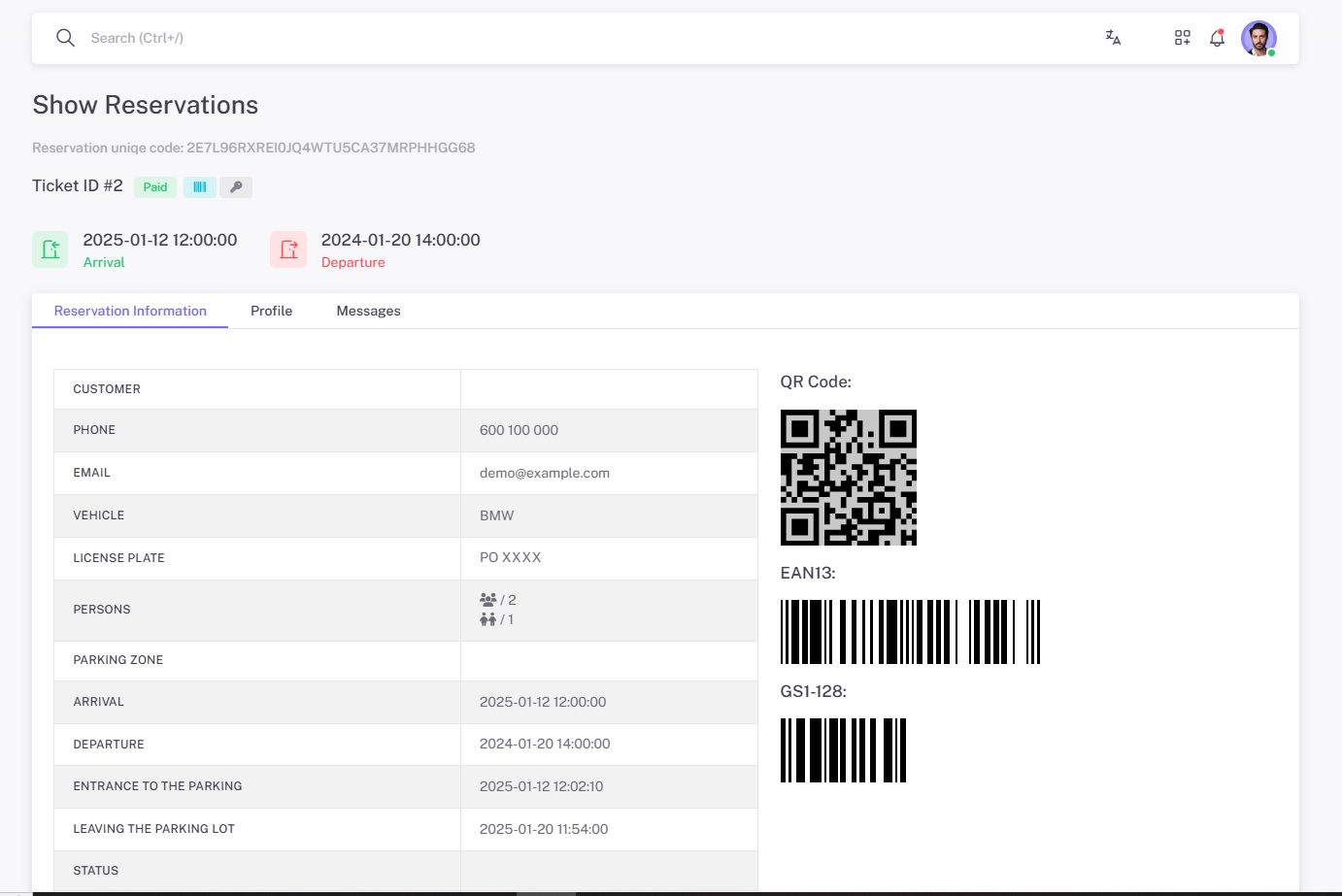
Task: Click the EAN13 barcode image
Action: coord(910,632)
